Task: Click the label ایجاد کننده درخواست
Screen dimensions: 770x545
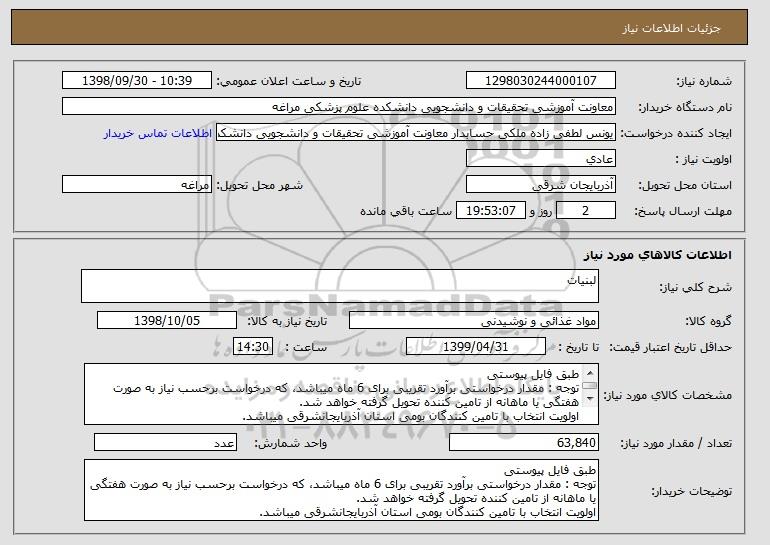Action: tap(676, 133)
